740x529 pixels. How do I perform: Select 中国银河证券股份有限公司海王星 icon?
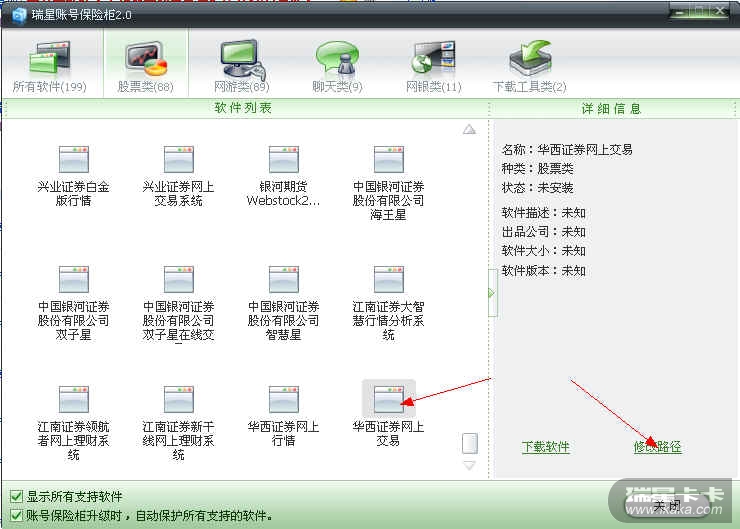pyautogui.click(x=388, y=160)
